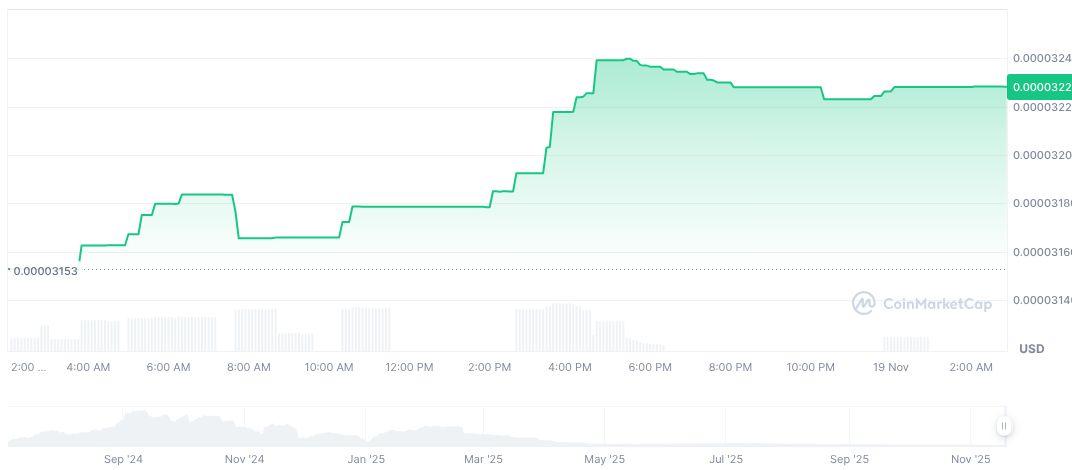This screenshot has height=470, width=1072.
Task: Click the 8:00 PM time axis label
Action: tap(730, 367)
